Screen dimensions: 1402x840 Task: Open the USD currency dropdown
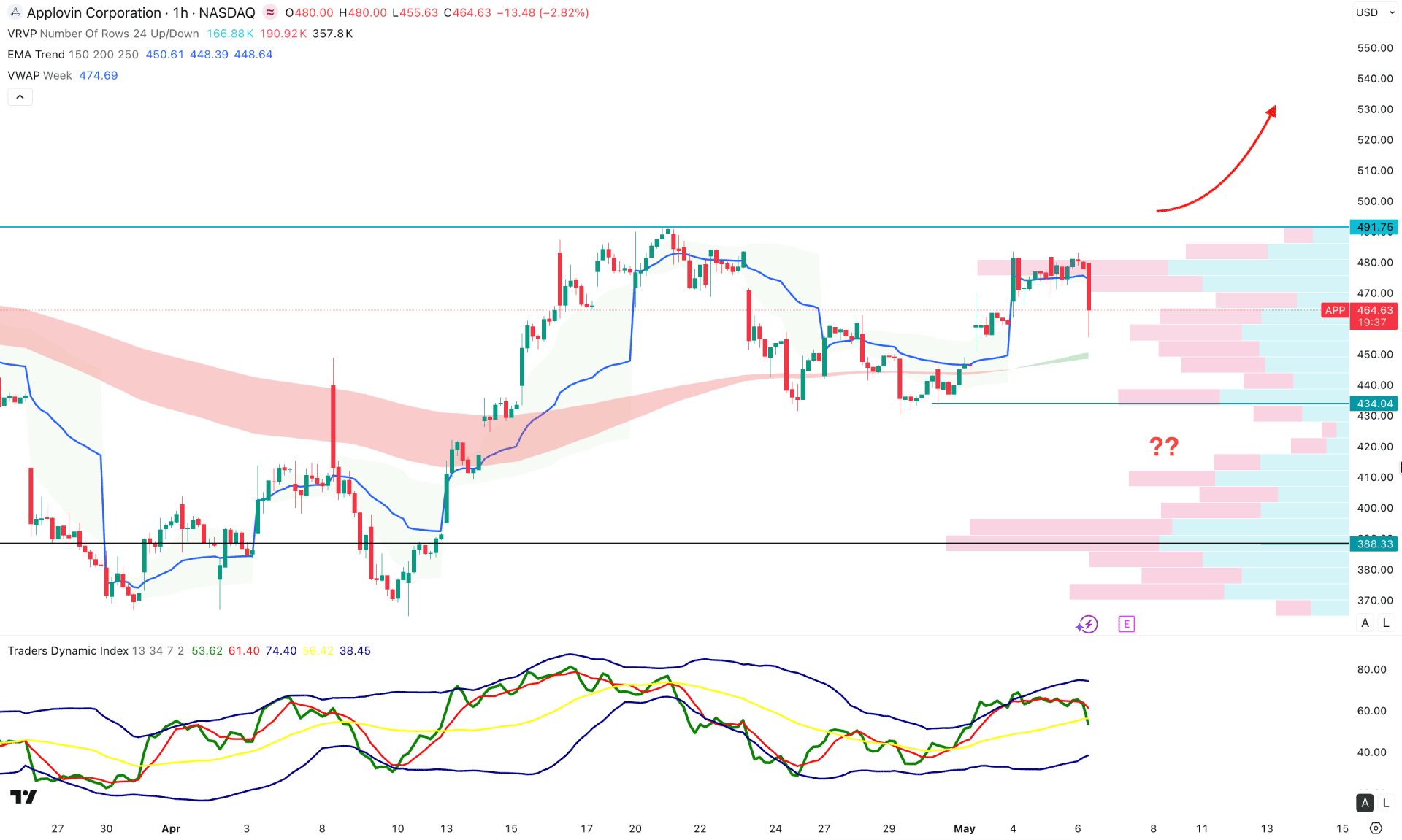coord(1375,12)
